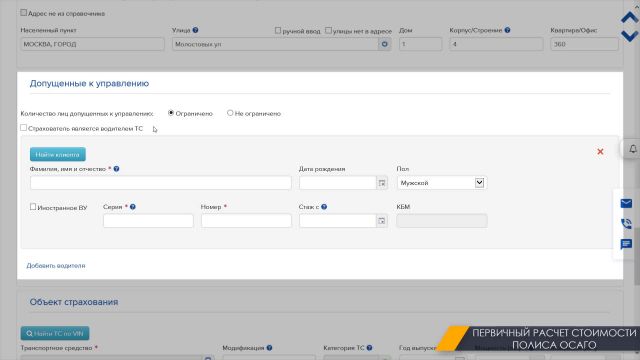Click help icon next to Фамилия, имя и отчество
This screenshot has width=640, height=360.
116,169
